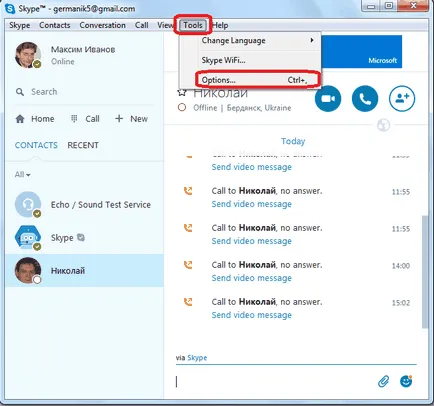
Task: Click the favorite star next to Николай
Action: coord(182,92)
